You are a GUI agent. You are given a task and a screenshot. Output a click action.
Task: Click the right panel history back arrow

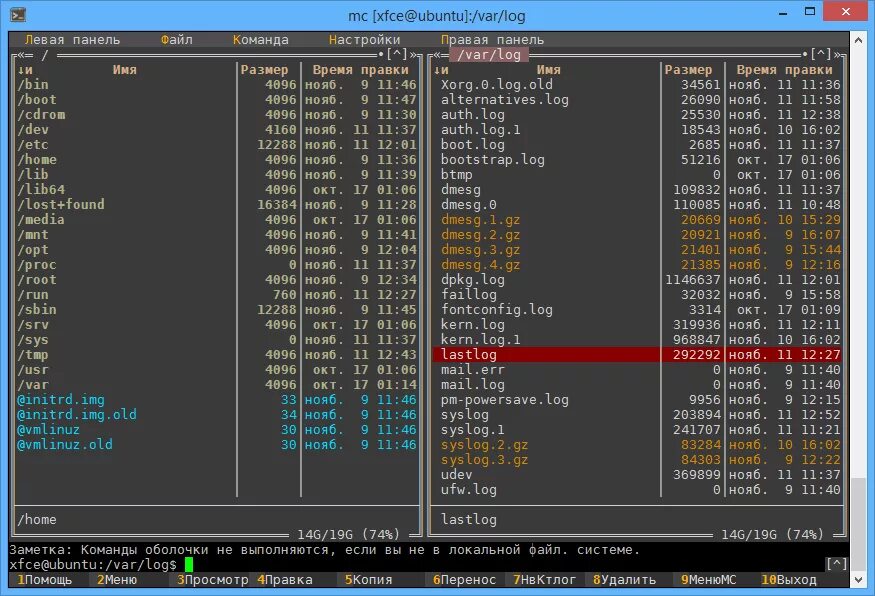point(437,55)
